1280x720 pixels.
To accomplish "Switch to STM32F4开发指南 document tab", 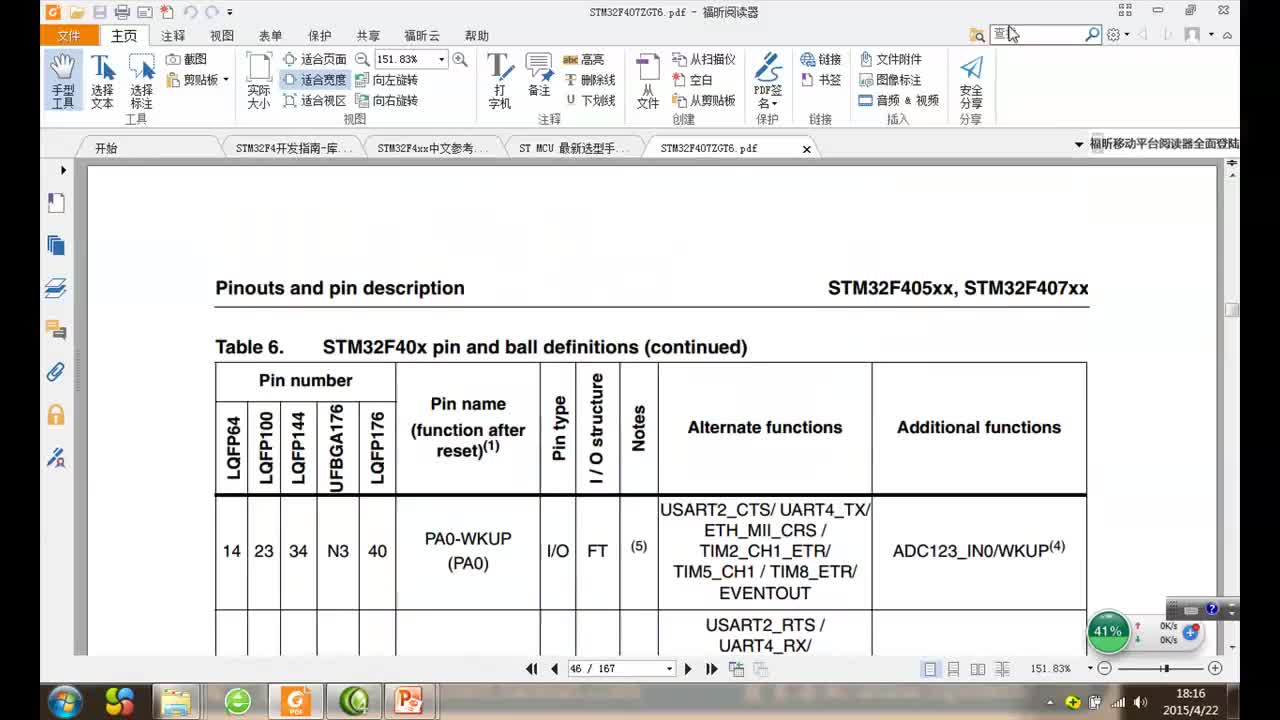I will pyautogui.click(x=293, y=148).
